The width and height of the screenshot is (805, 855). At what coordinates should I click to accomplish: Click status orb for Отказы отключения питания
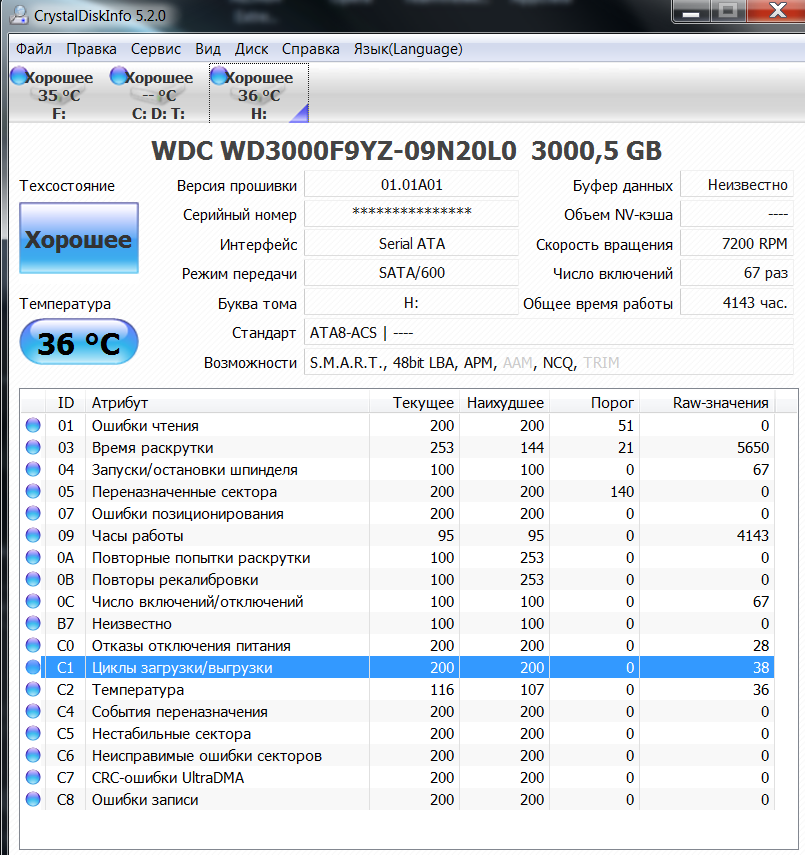33,645
